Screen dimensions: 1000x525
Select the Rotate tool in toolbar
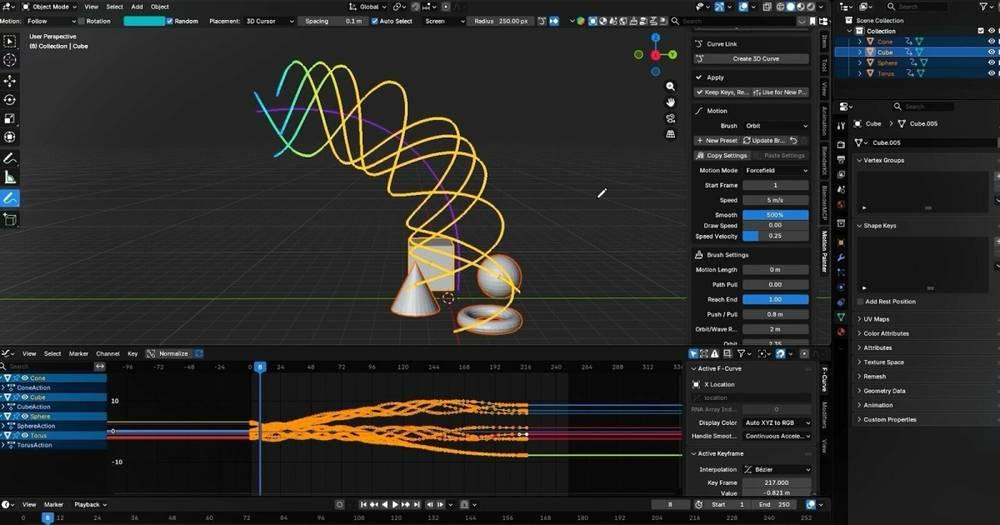(x=10, y=100)
